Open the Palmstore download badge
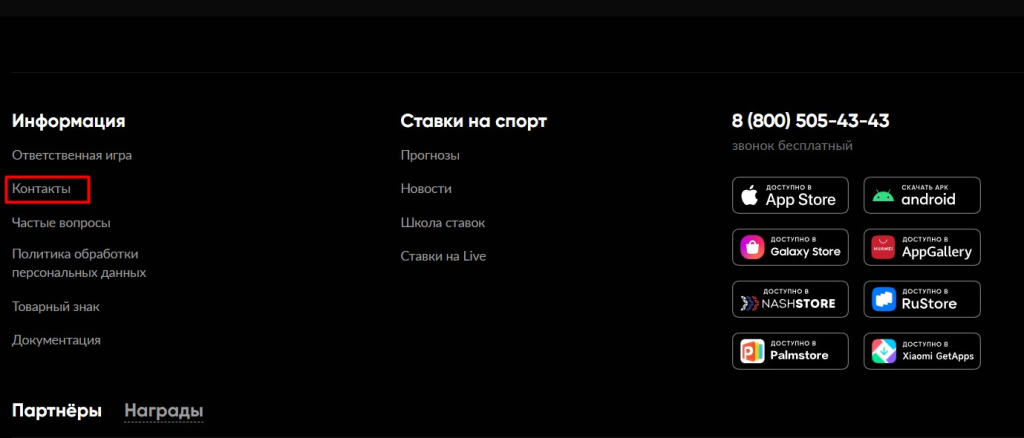The image size is (1024, 438). click(x=790, y=351)
